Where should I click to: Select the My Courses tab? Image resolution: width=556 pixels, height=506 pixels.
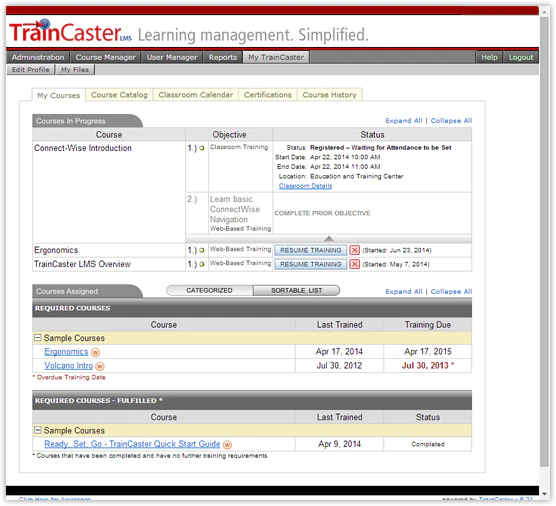click(x=59, y=95)
